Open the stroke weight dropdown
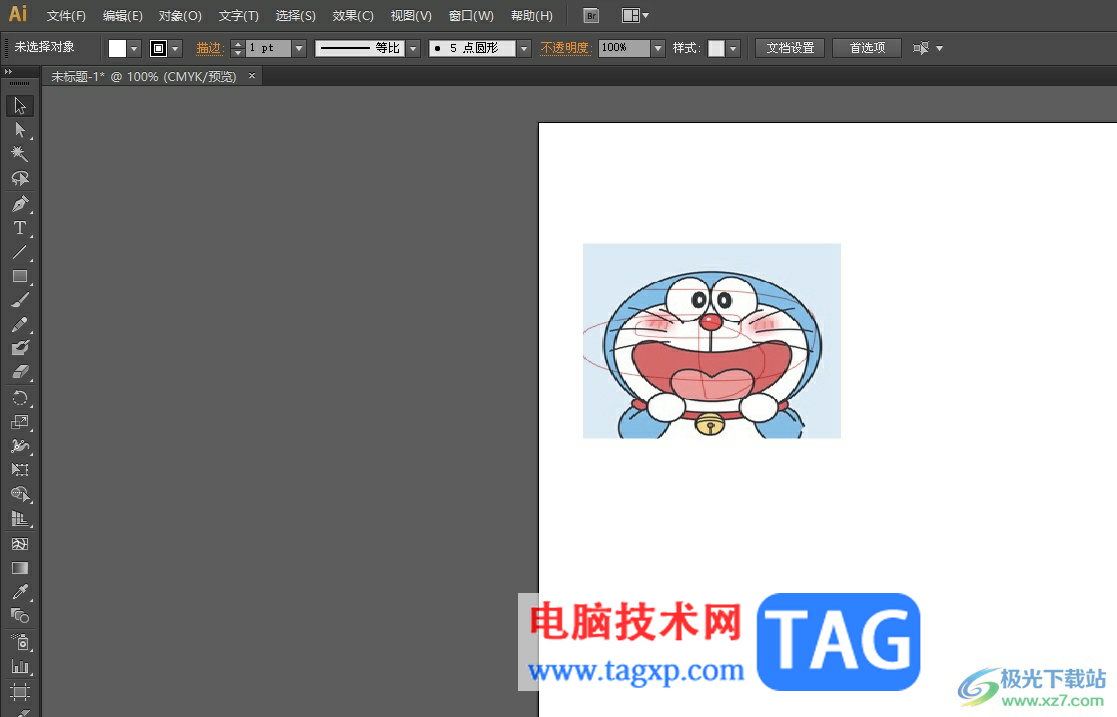Image resolution: width=1117 pixels, height=717 pixels. pyautogui.click(x=299, y=48)
